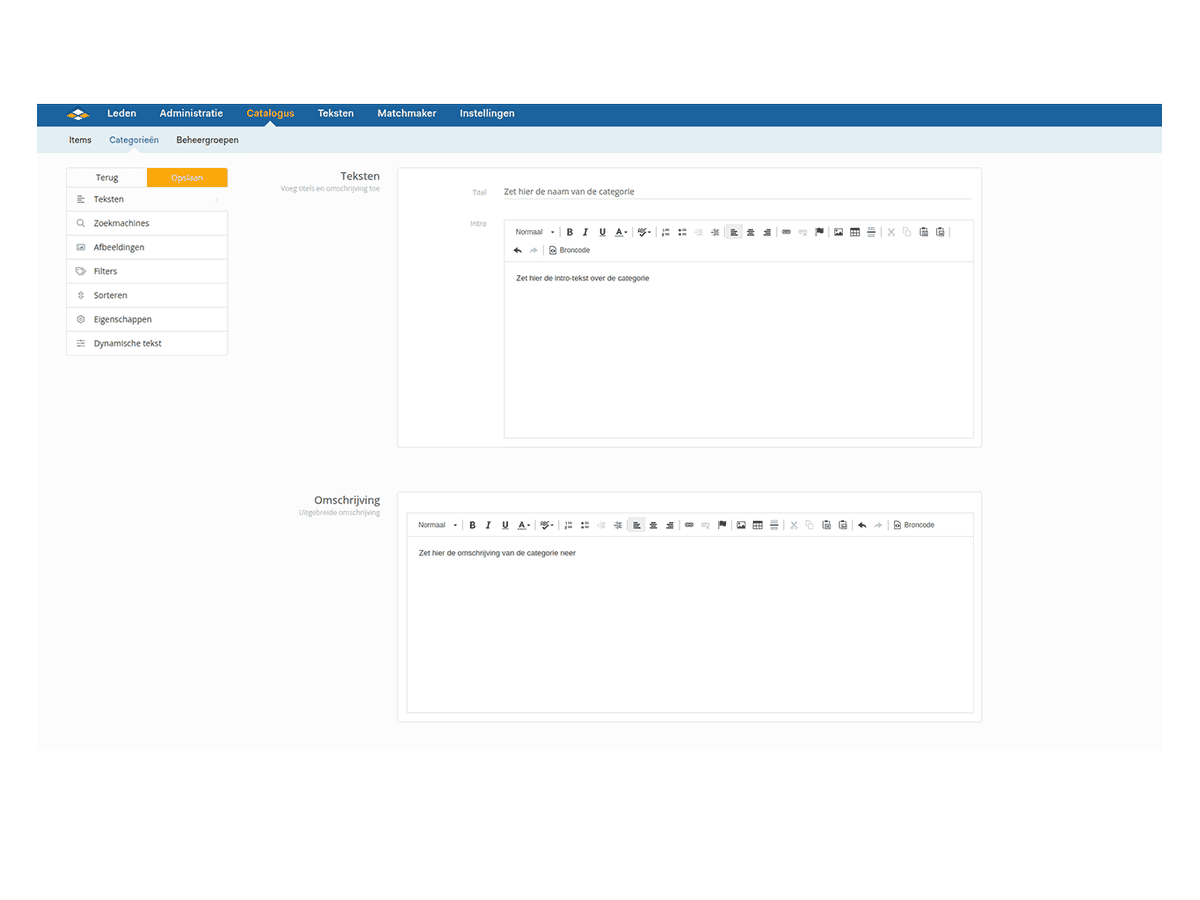Insert table in the Omschrijving editor toolbar
The width and height of the screenshot is (1200, 900).
(x=757, y=525)
